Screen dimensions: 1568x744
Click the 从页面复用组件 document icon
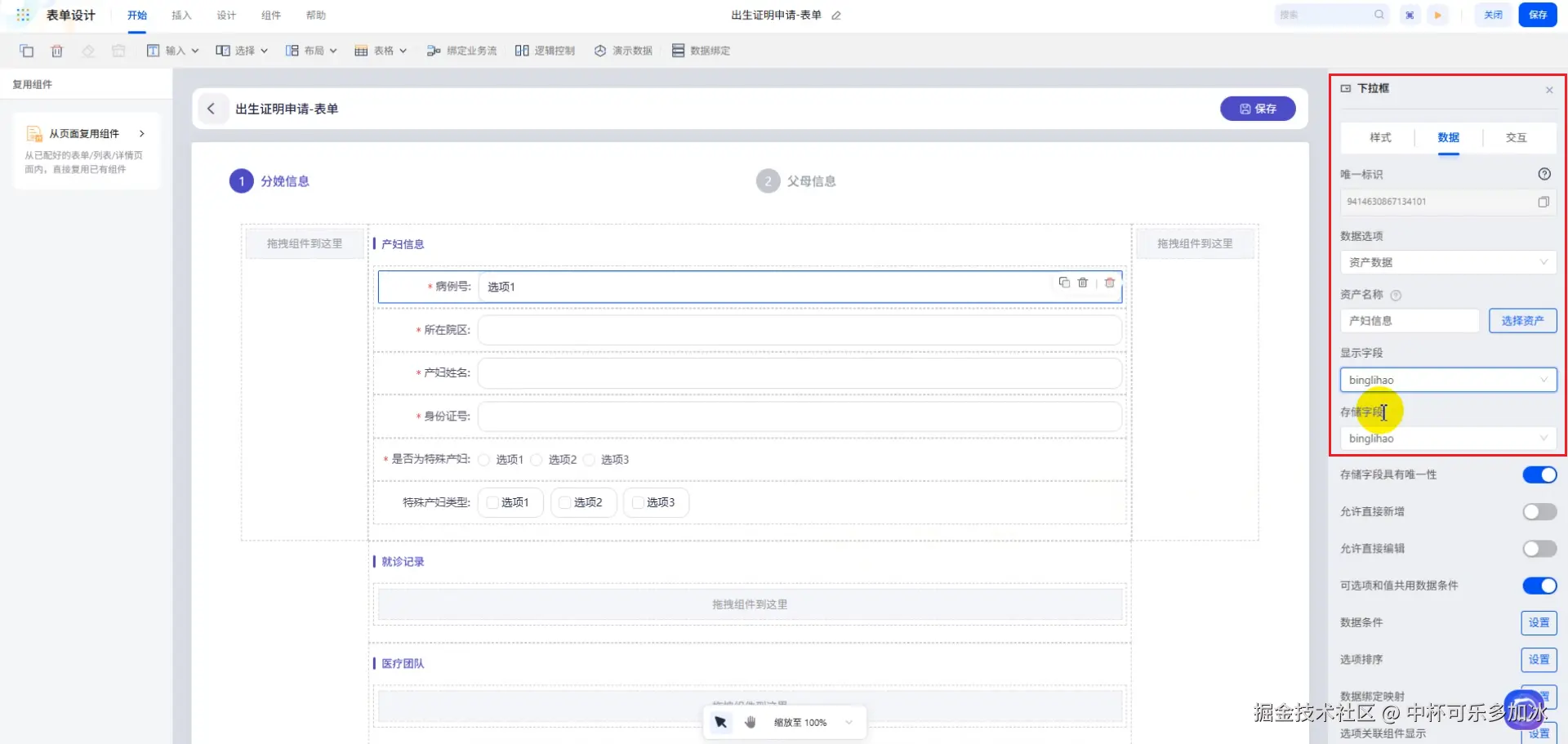(34, 134)
